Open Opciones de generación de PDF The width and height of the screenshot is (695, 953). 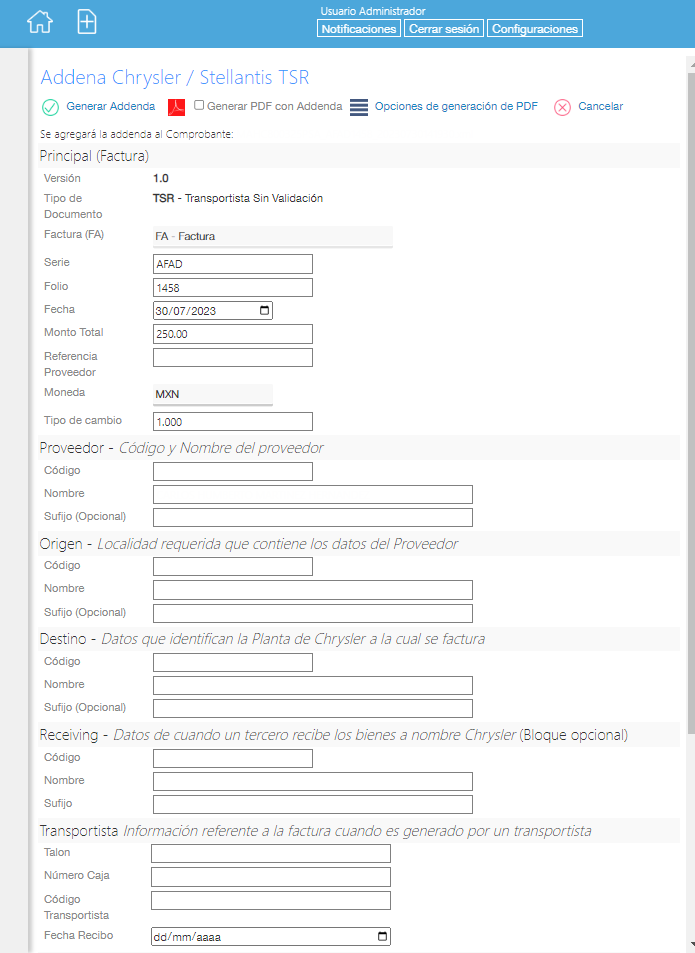coord(456,106)
